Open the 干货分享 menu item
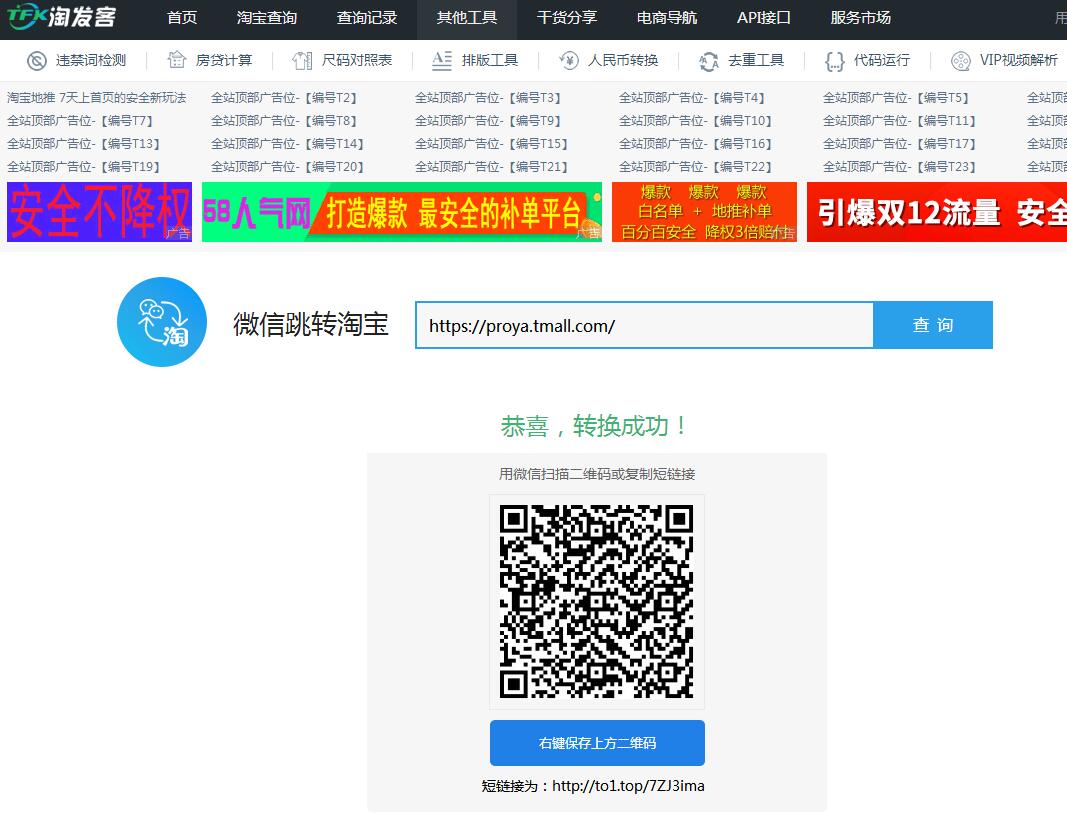 coord(567,18)
